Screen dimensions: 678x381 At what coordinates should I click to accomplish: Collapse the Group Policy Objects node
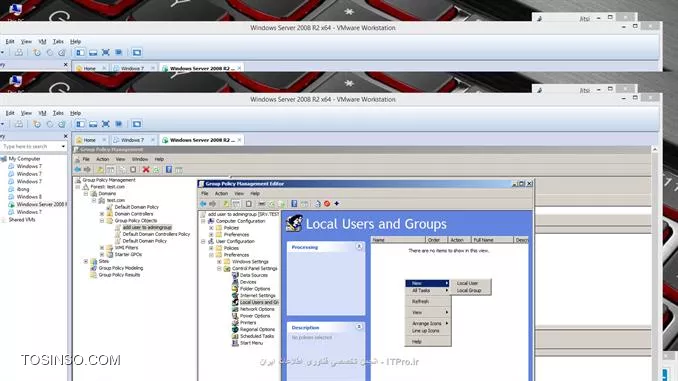pos(102,221)
